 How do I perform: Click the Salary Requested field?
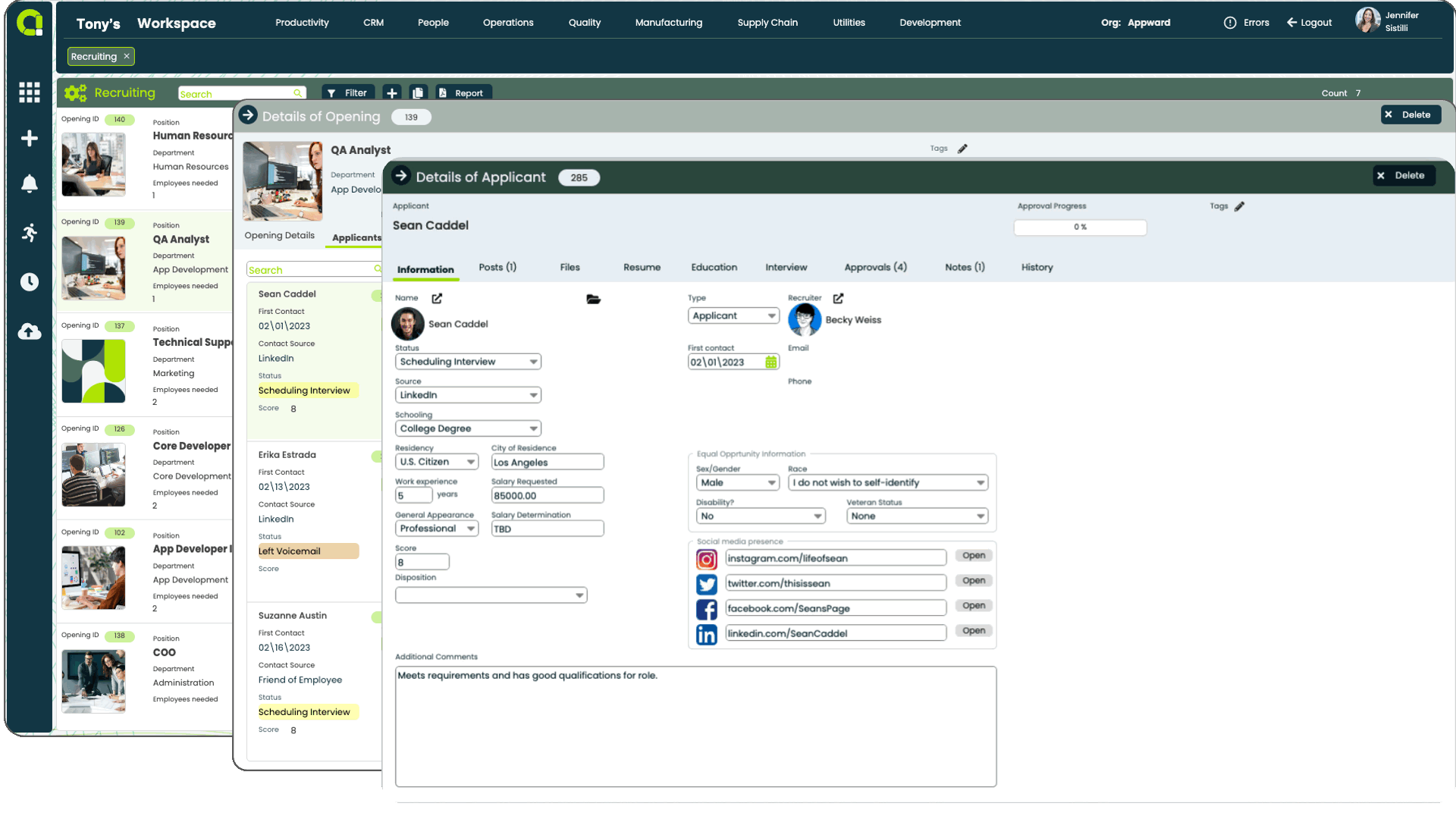click(x=547, y=495)
